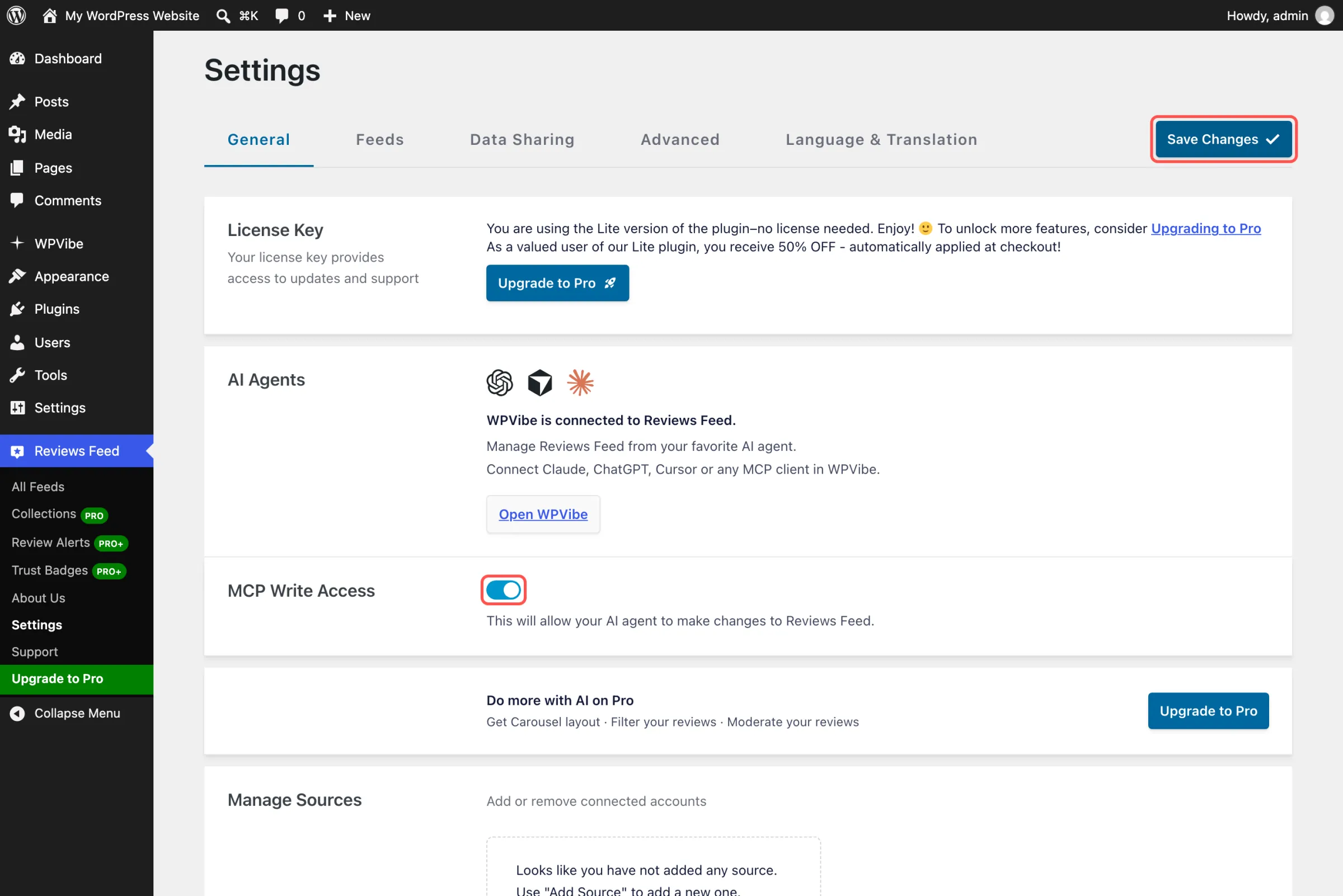
Task: Click the WordPress logo icon
Action: [x=17, y=16]
